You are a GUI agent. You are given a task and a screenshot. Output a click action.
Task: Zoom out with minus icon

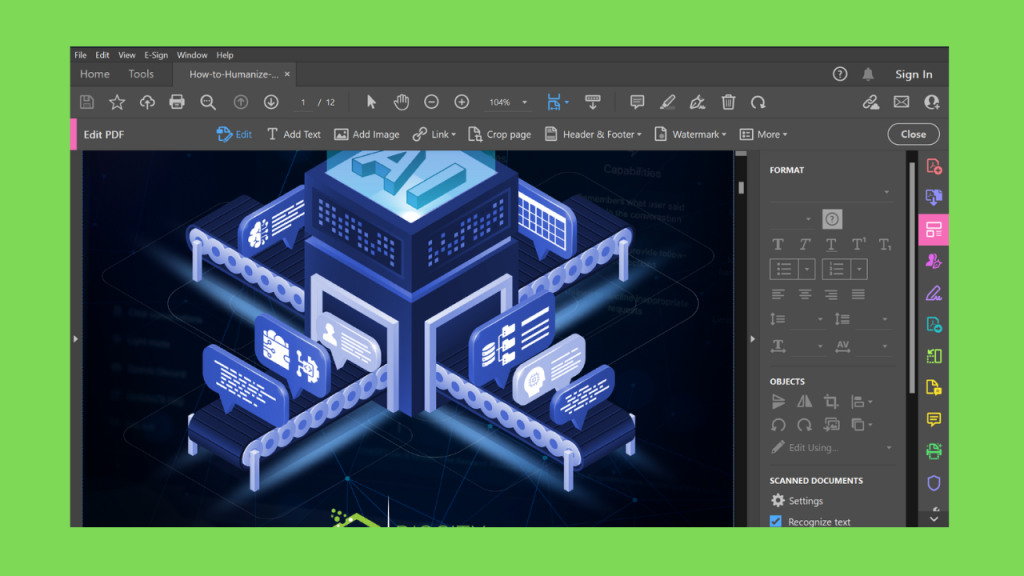(431, 102)
